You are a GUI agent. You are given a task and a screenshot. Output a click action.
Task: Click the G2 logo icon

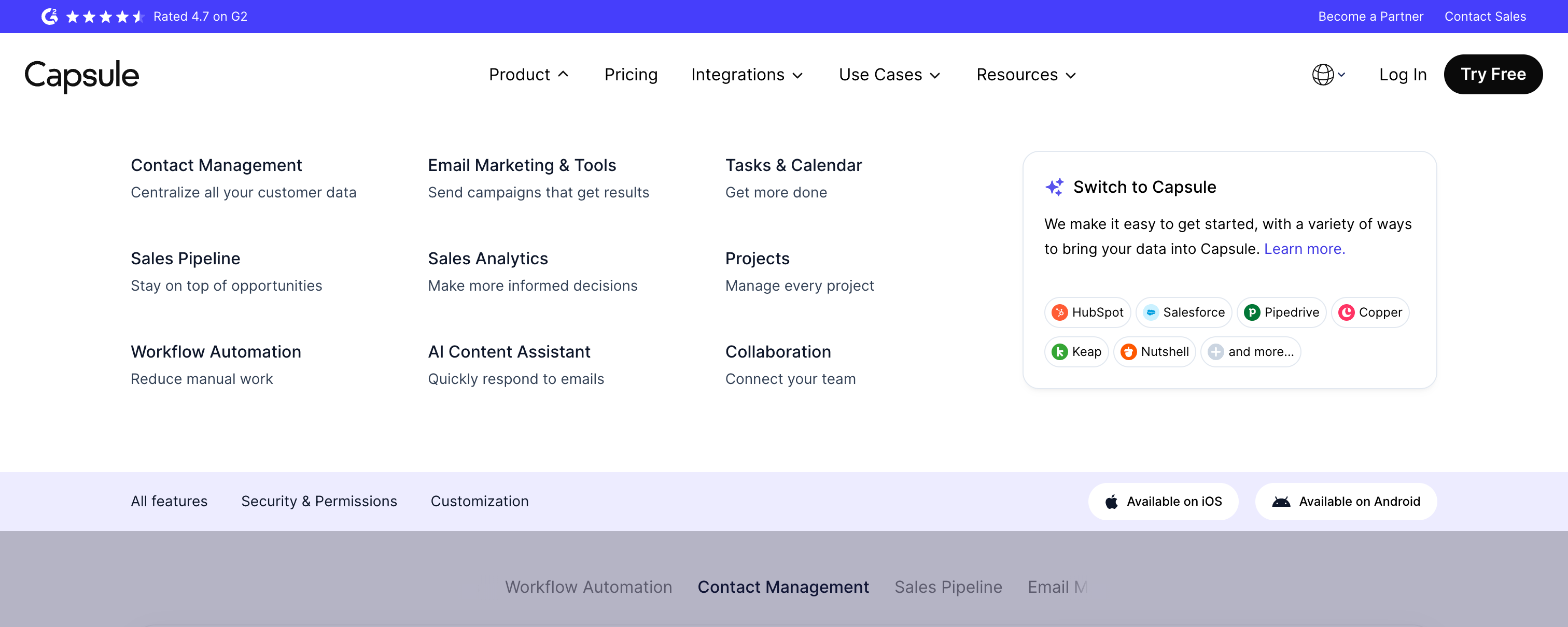(x=49, y=17)
